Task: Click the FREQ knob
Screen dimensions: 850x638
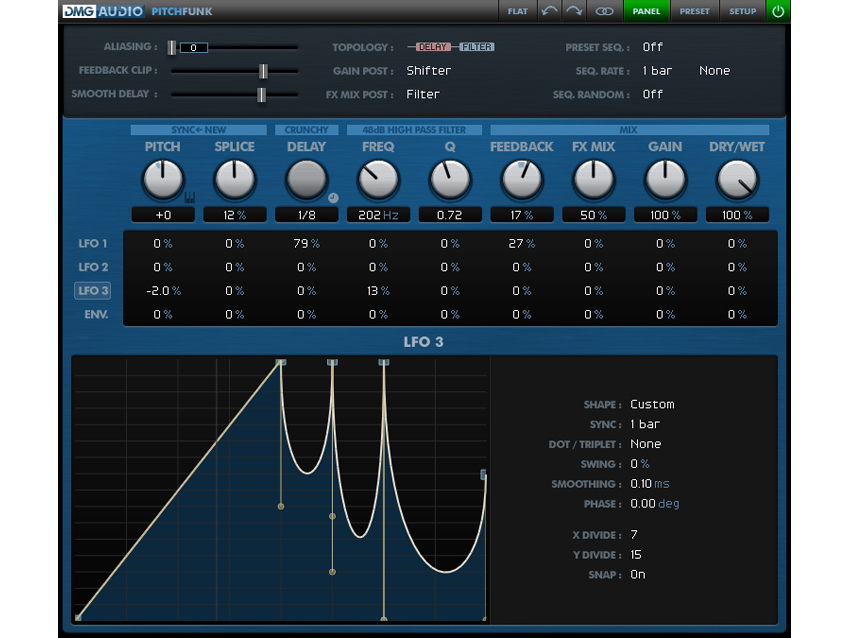Action: (378, 179)
